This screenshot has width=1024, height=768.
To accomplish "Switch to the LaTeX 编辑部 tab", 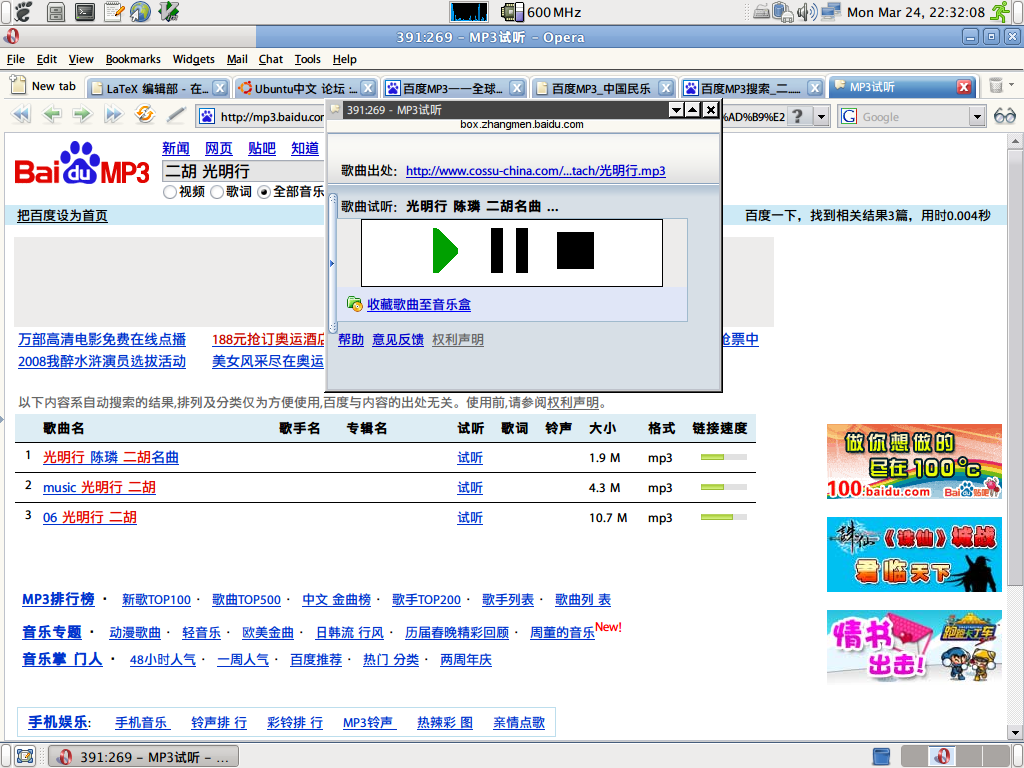I will [159, 88].
